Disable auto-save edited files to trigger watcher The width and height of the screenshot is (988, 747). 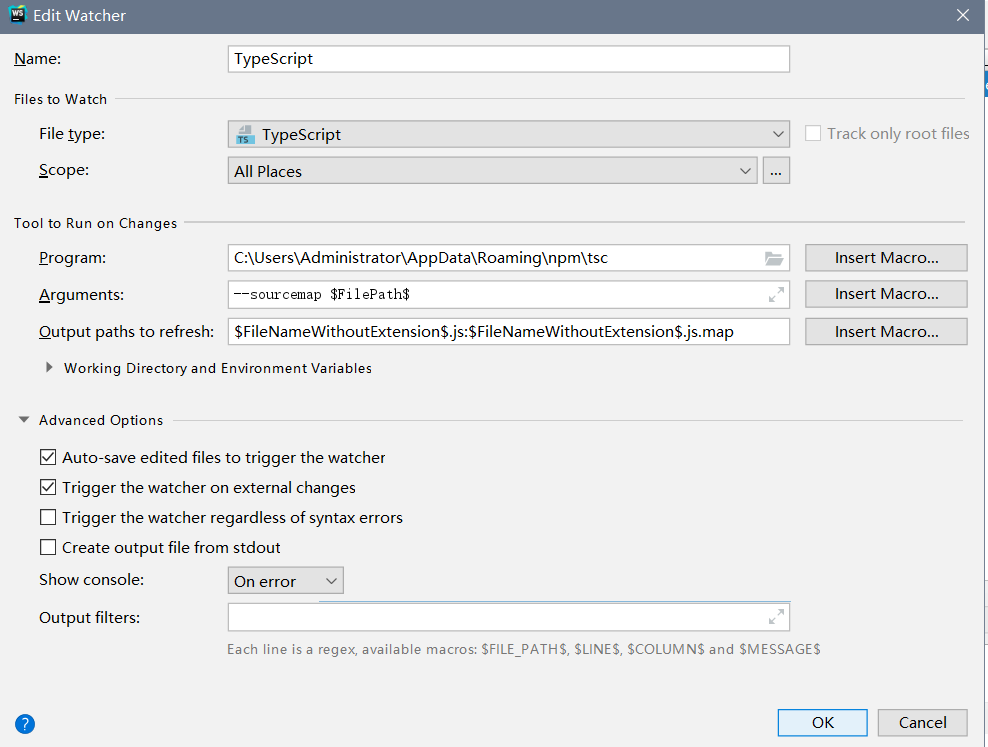point(47,458)
